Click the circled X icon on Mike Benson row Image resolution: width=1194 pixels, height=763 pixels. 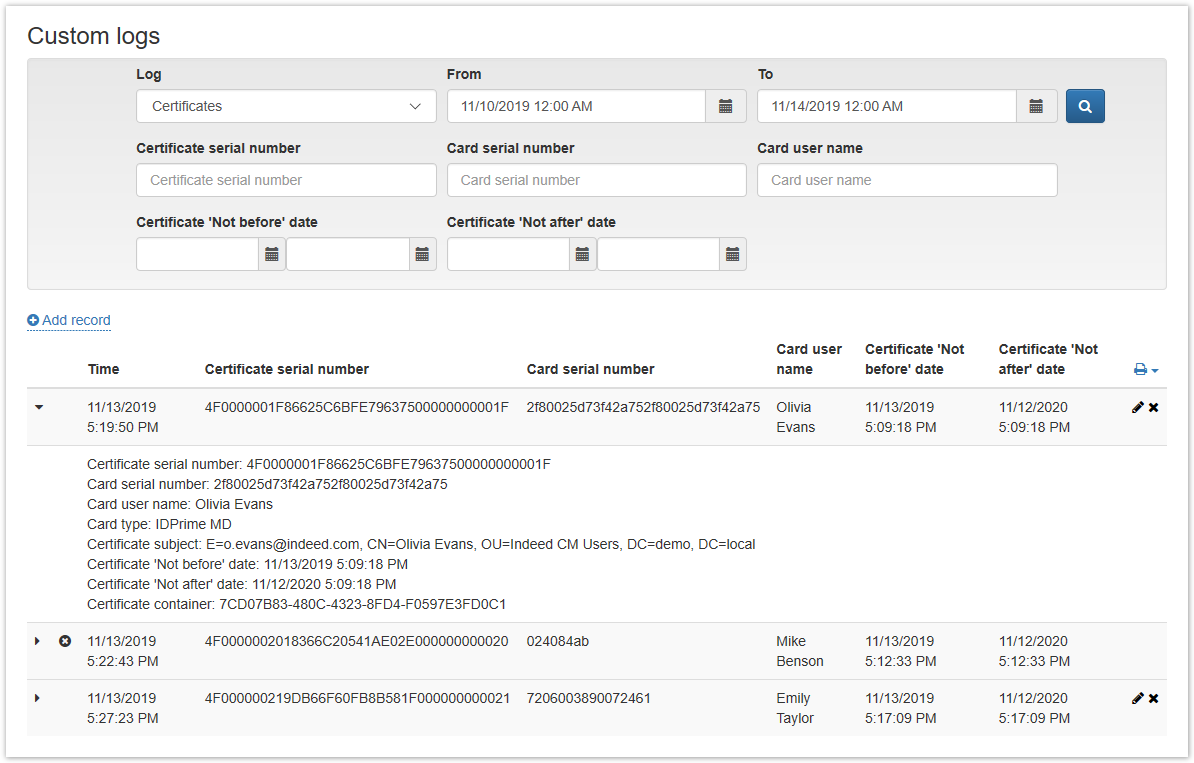[x=65, y=641]
